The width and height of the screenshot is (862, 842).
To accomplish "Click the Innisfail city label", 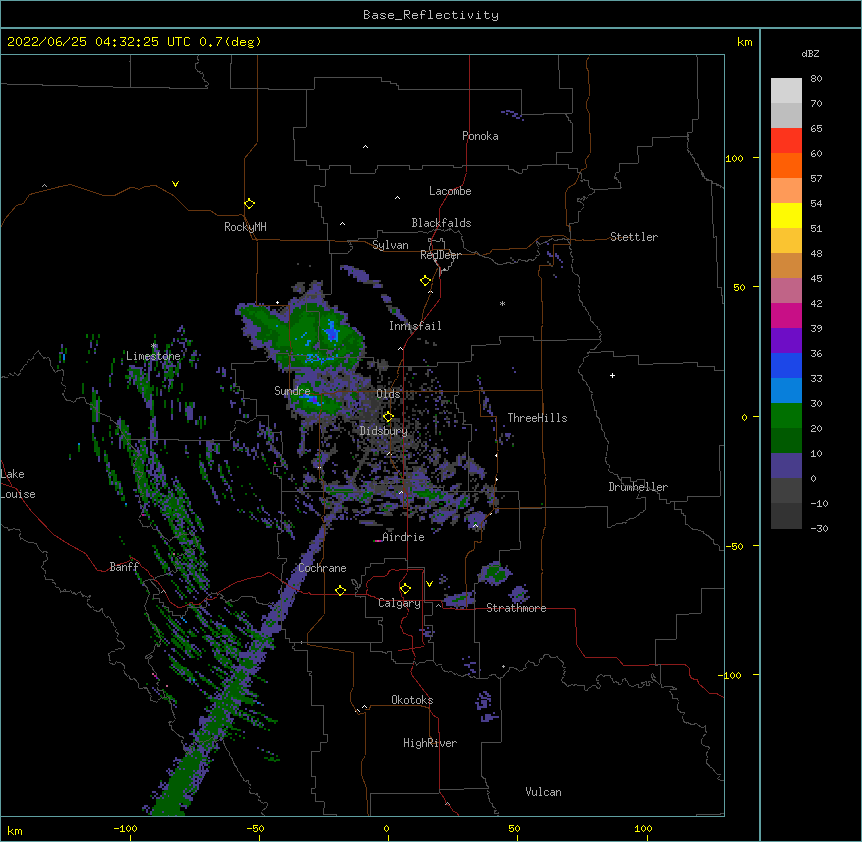I will (415, 326).
